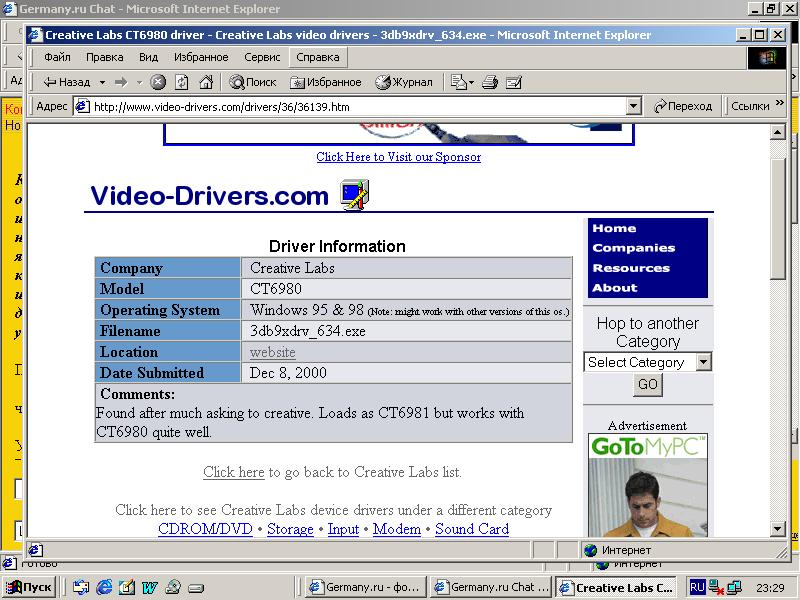Open the CDROM/DVD category link

click(205, 529)
